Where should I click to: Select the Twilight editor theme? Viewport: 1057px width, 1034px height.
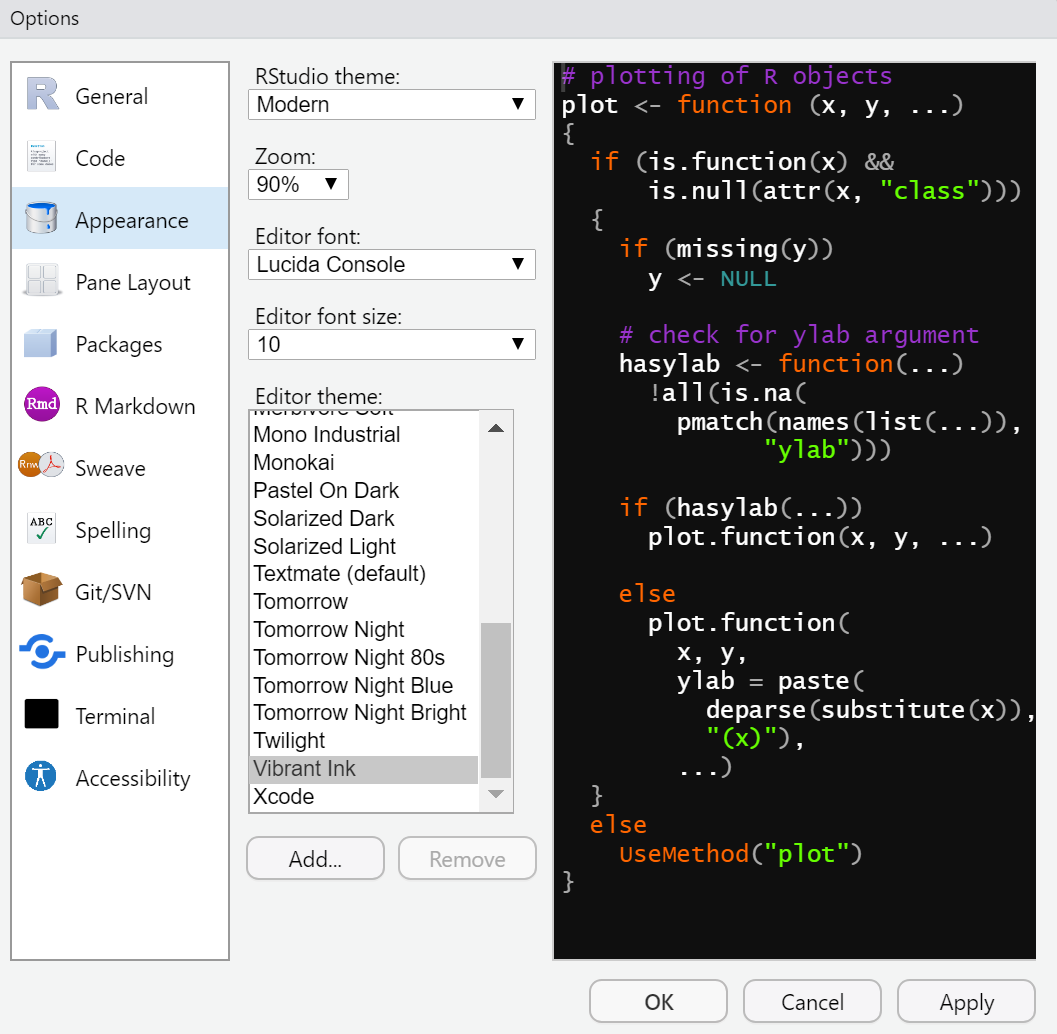364,741
